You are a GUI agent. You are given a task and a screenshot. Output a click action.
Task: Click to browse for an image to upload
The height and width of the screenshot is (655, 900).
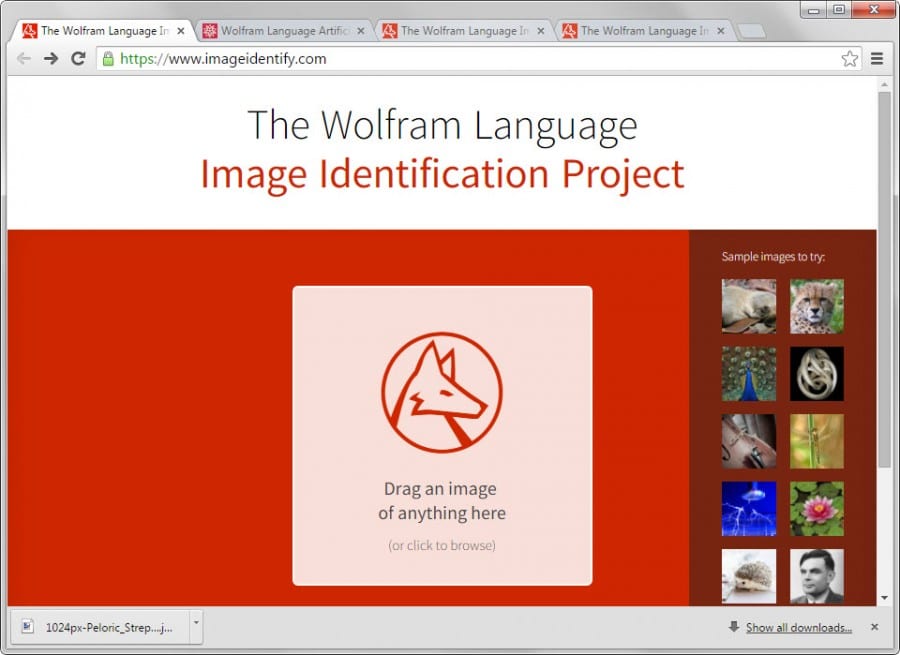point(441,545)
